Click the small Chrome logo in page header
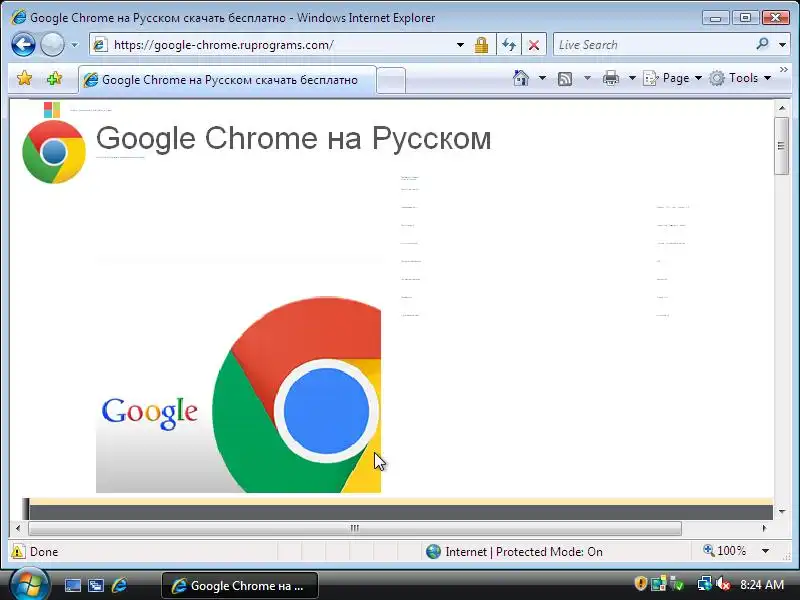800x600 pixels. (54, 152)
